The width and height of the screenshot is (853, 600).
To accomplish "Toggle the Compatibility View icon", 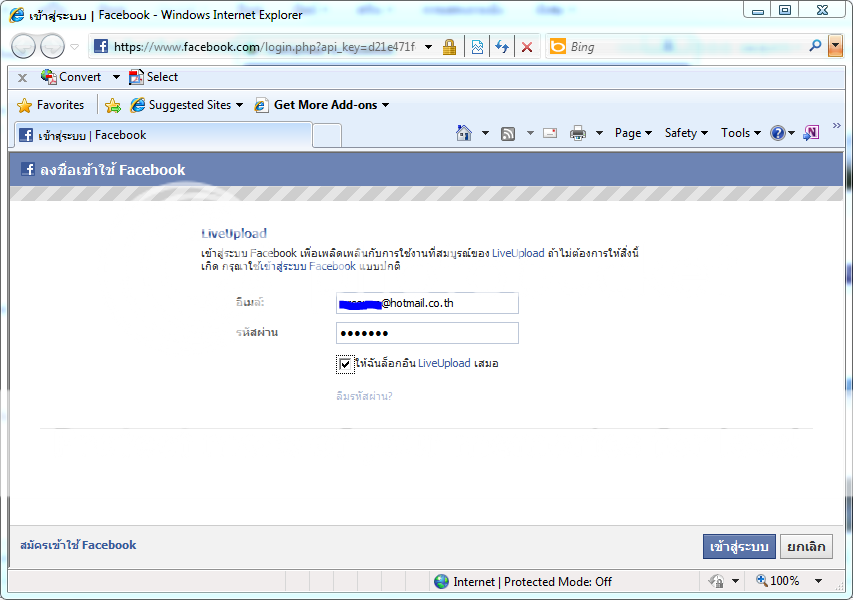I will pos(477,47).
